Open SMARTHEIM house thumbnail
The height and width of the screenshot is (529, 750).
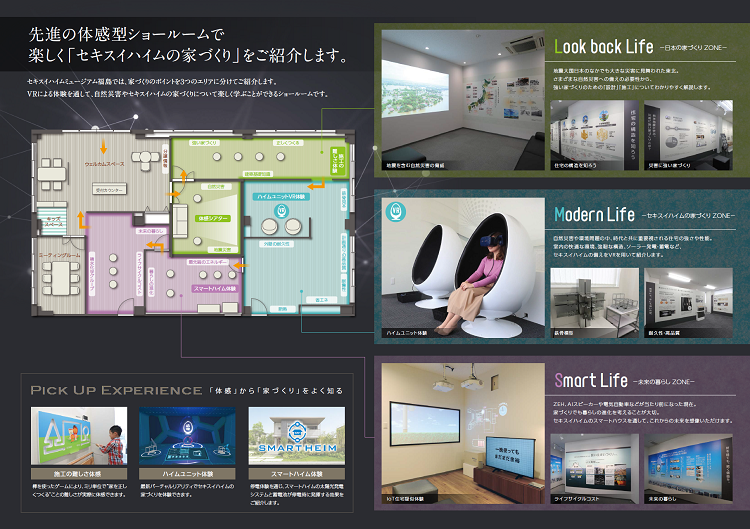coord(297,436)
